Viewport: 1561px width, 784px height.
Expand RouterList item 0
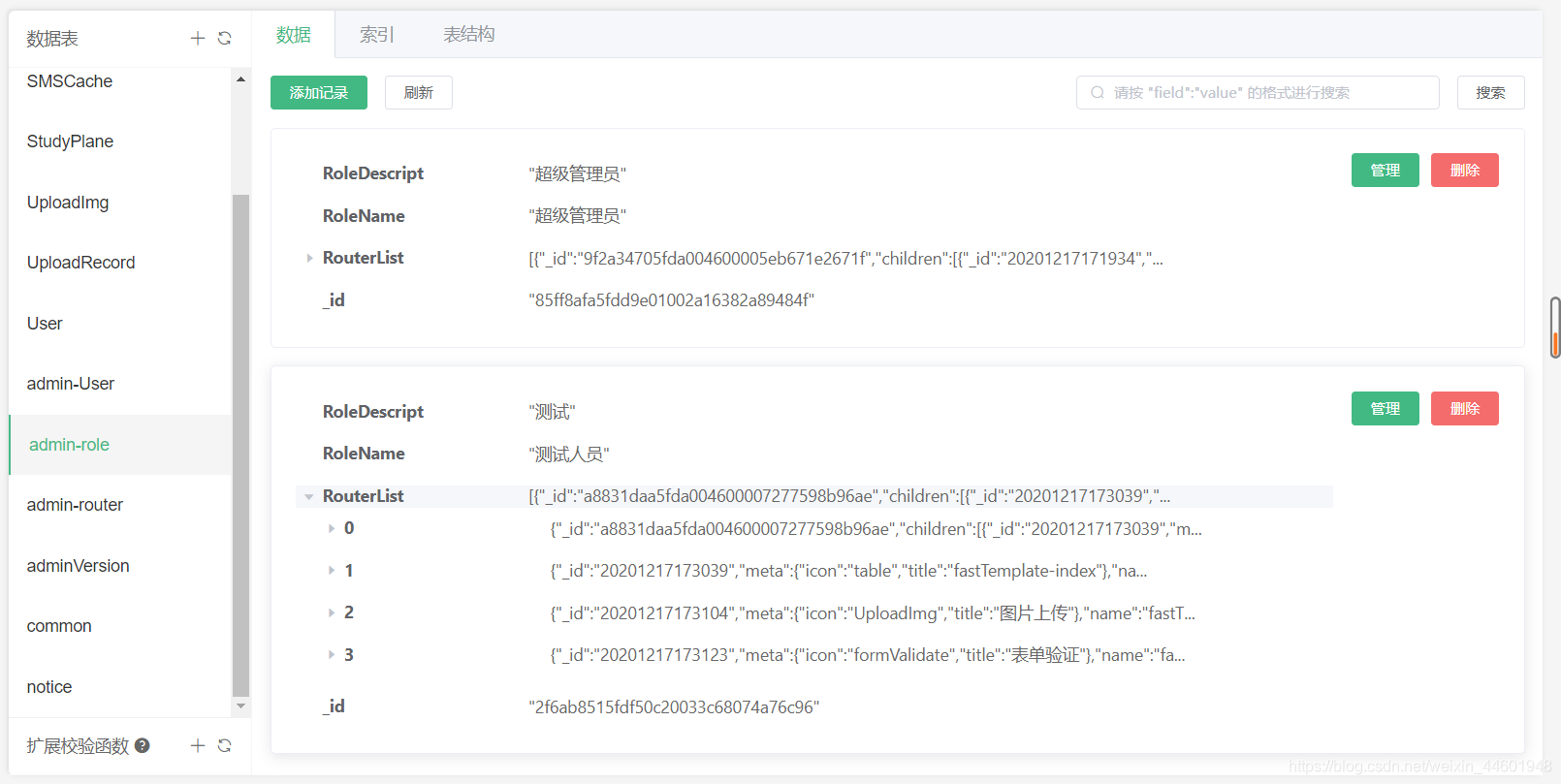(331, 528)
